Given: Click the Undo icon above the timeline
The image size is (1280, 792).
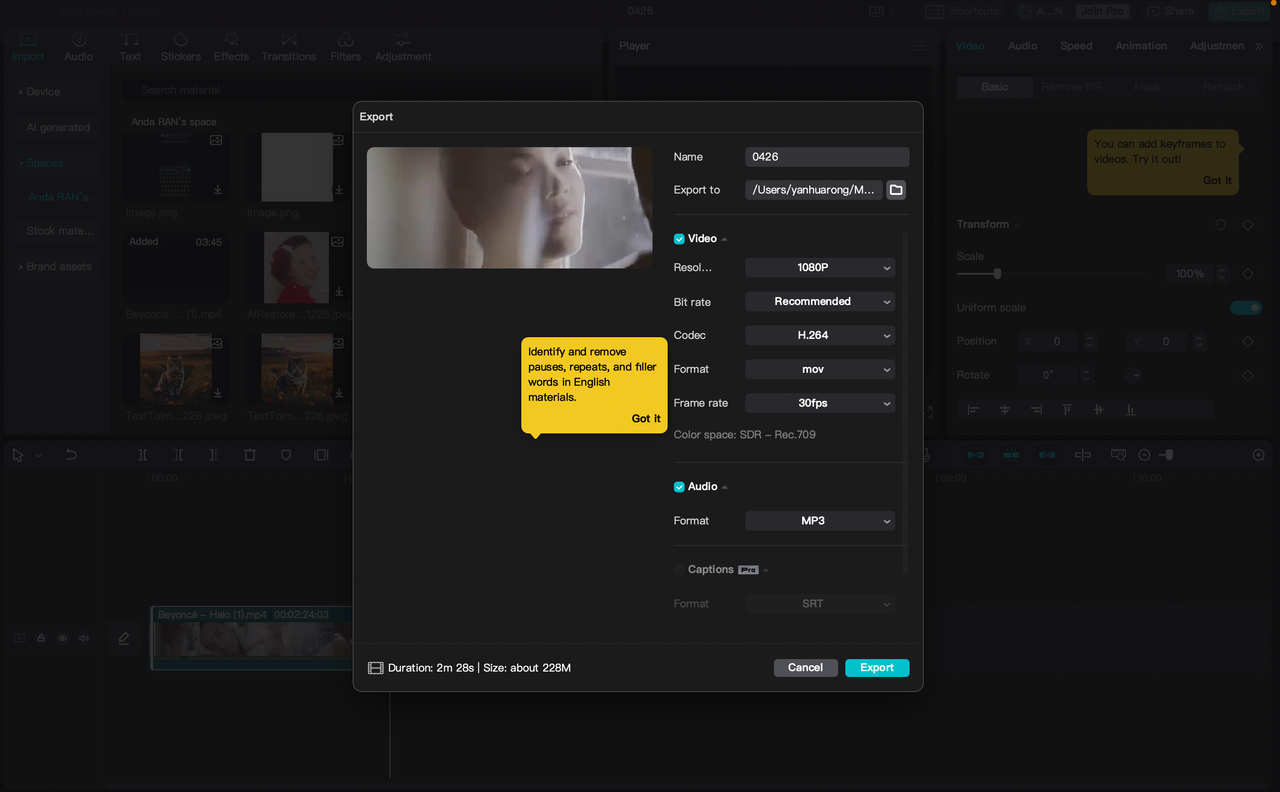Looking at the screenshot, I should click(70, 454).
